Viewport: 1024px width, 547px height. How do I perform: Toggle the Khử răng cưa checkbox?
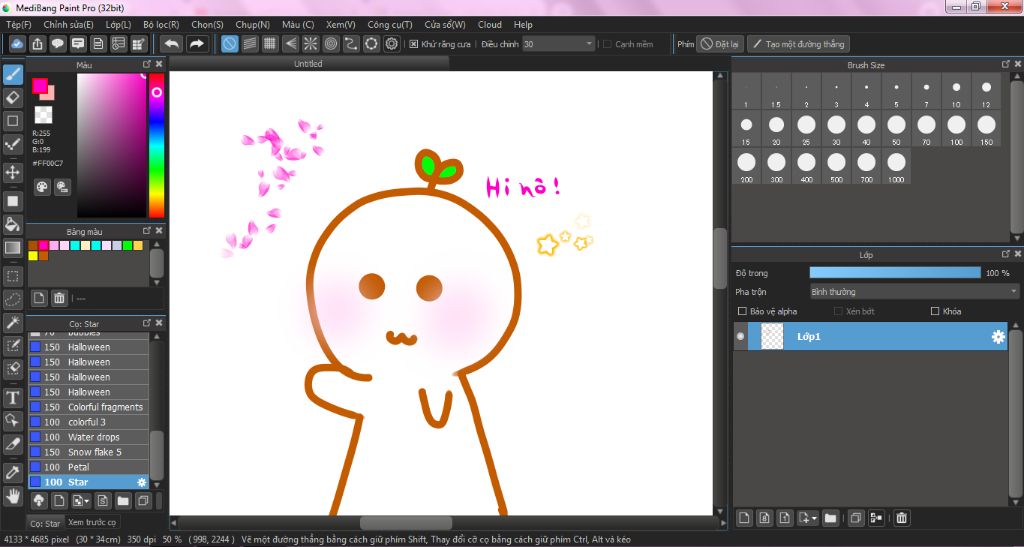[x=414, y=44]
